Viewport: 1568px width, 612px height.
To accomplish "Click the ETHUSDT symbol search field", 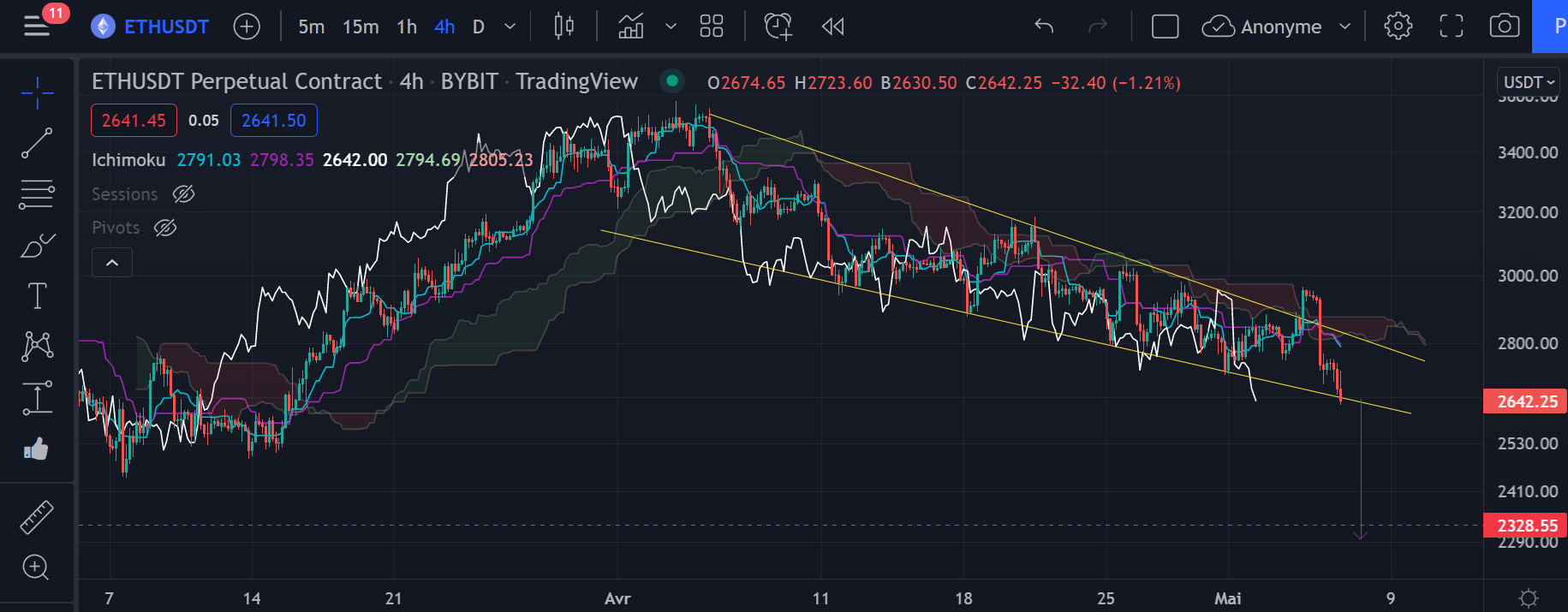I will [x=165, y=27].
